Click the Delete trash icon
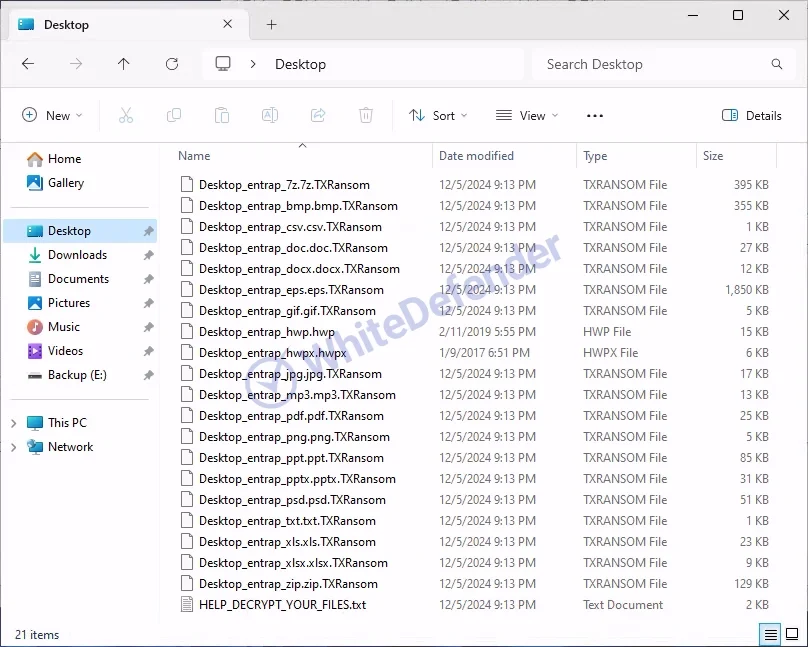The image size is (808, 647). (366, 116)
